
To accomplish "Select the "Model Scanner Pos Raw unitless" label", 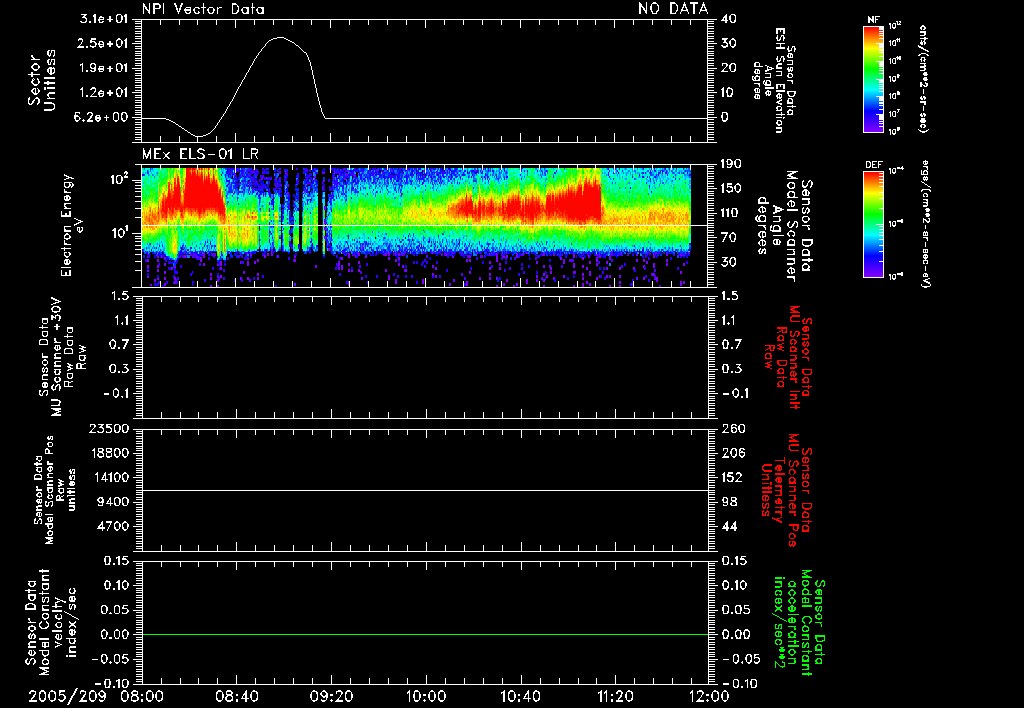I will click(55, 490).
